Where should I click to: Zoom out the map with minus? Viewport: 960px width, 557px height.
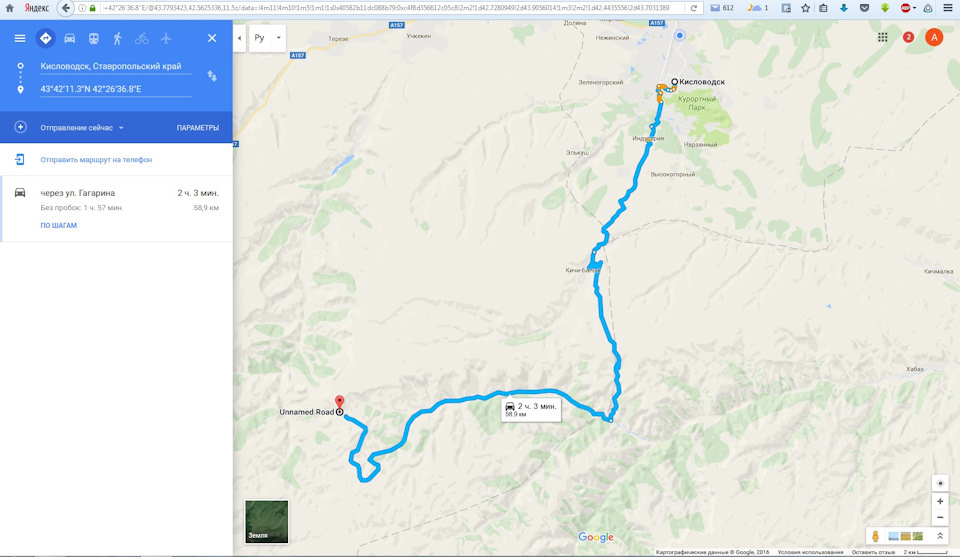(940, 518)
